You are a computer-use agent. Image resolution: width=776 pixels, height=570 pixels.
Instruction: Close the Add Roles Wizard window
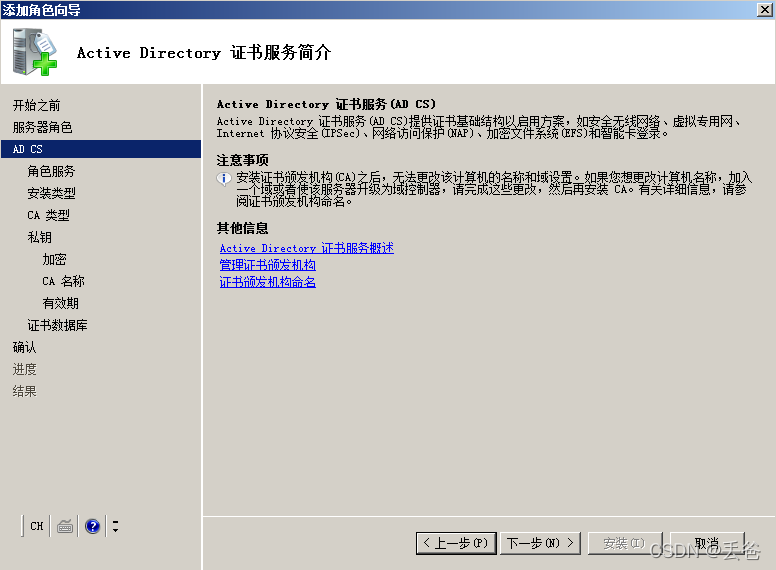[765, 10]
